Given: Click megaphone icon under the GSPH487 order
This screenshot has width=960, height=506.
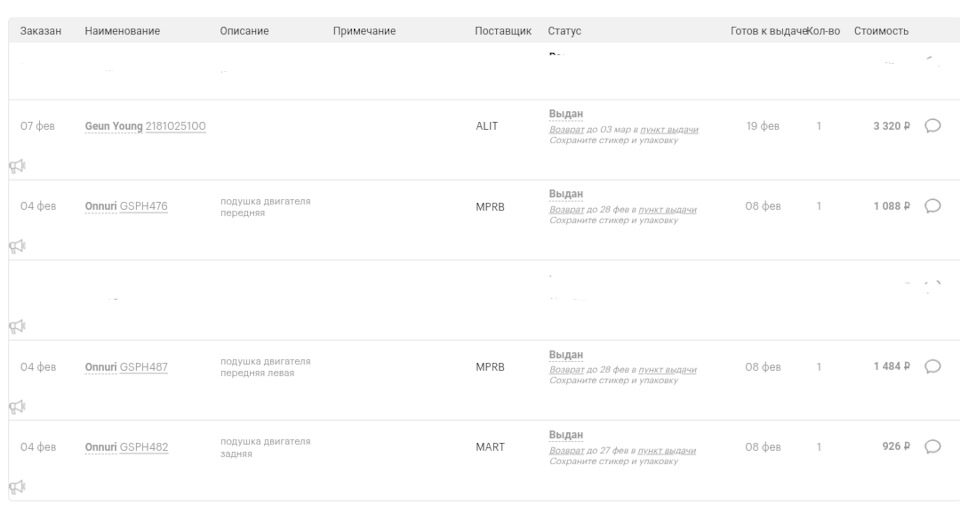Looking at the screenshot, I should pos(16,406).
